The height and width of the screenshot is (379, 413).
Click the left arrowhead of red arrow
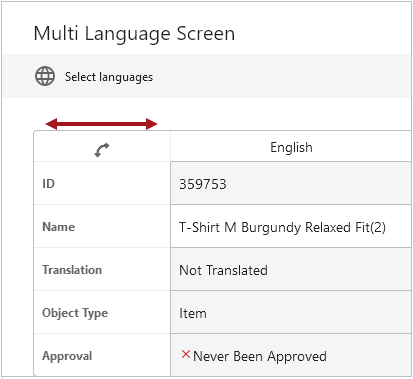pos(52,124)
